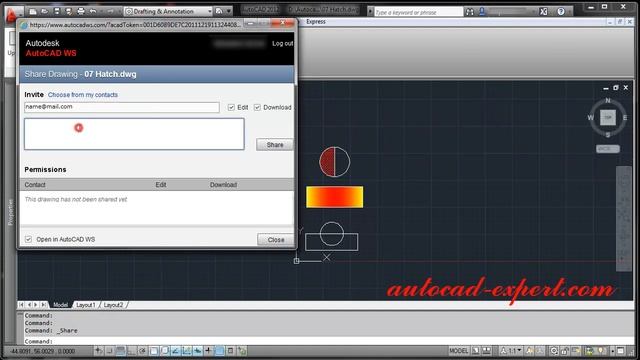Image resolution: width=640 pixels, height=360 pixels.
Task: Toggle Selection Cycling in status bar
Action: 242,351
